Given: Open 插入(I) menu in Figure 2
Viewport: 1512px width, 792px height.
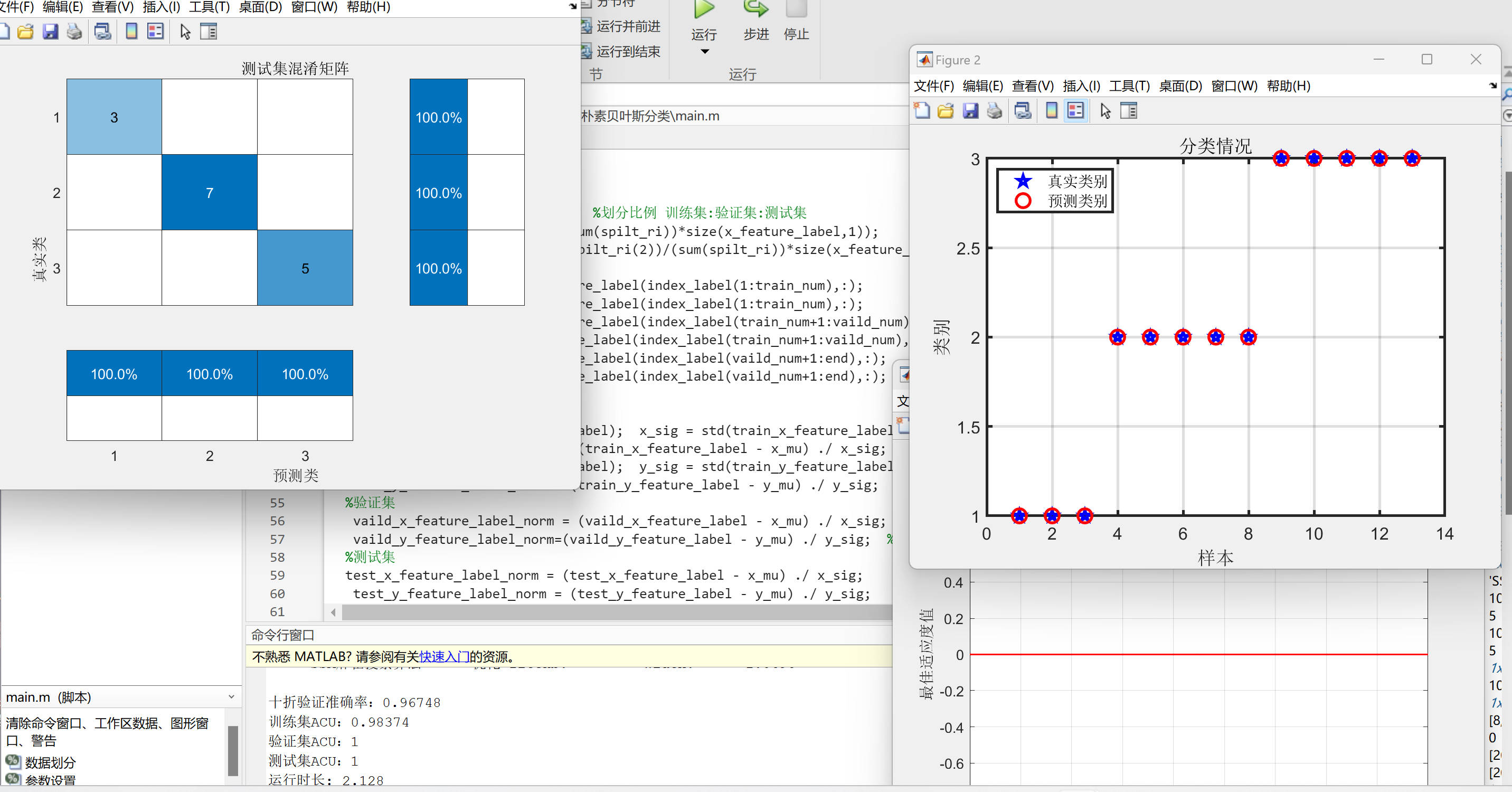Looking at the screenshot, I should pos(1081,86).
